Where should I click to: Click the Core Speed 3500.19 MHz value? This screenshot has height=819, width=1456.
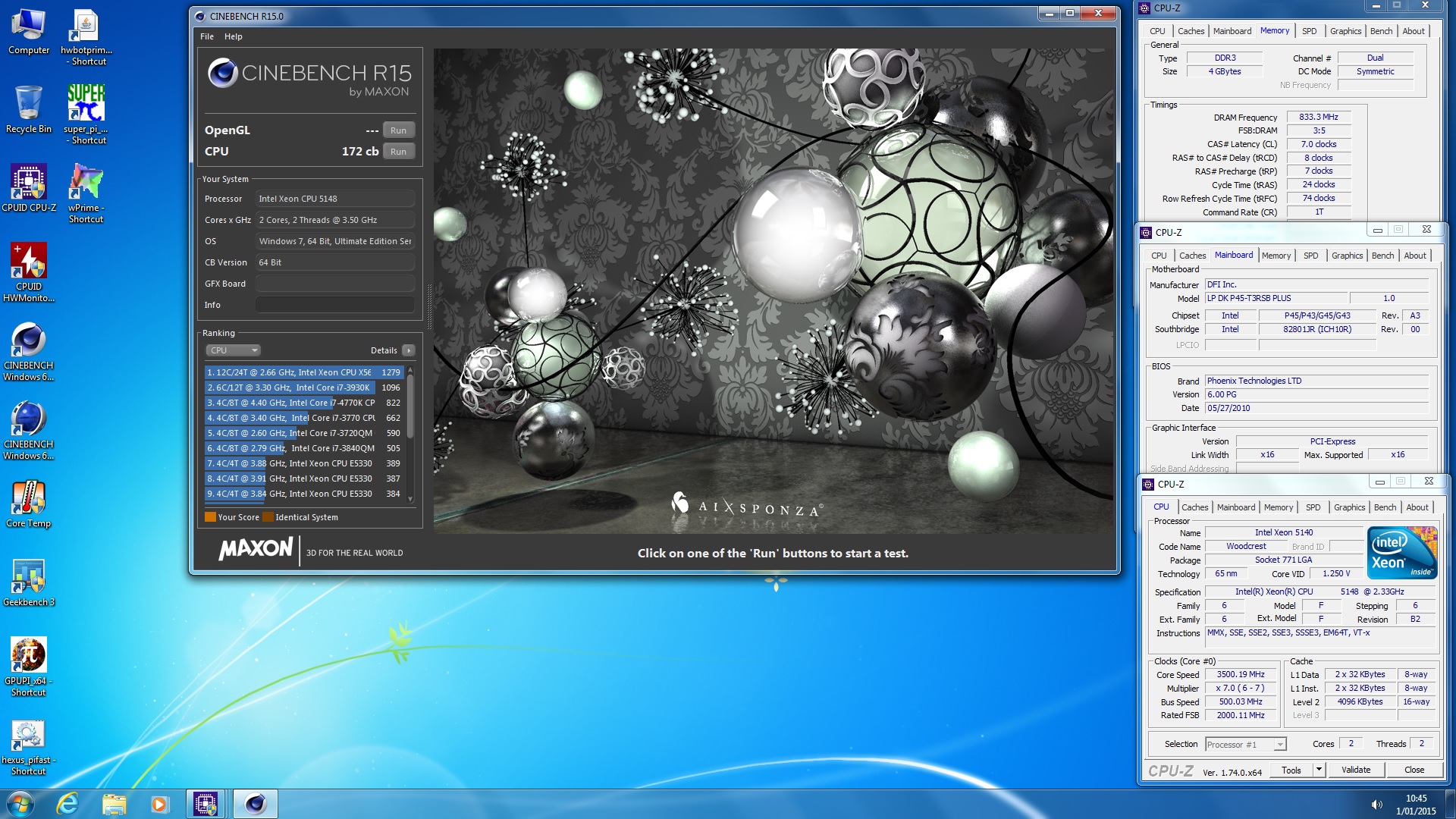(x=1241, y=674)
